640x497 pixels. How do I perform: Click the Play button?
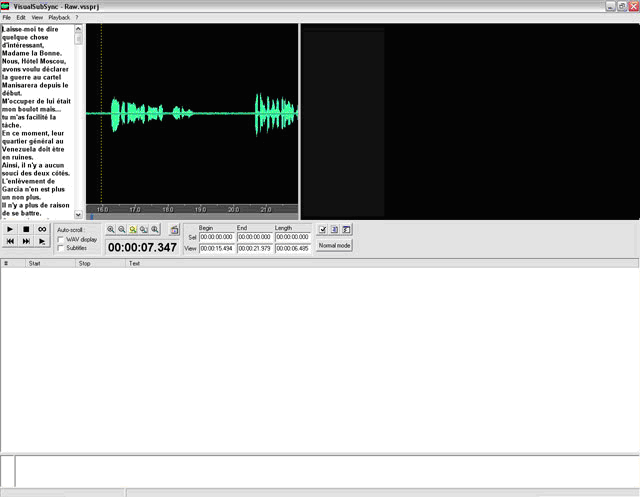click(x=10, y=230)
